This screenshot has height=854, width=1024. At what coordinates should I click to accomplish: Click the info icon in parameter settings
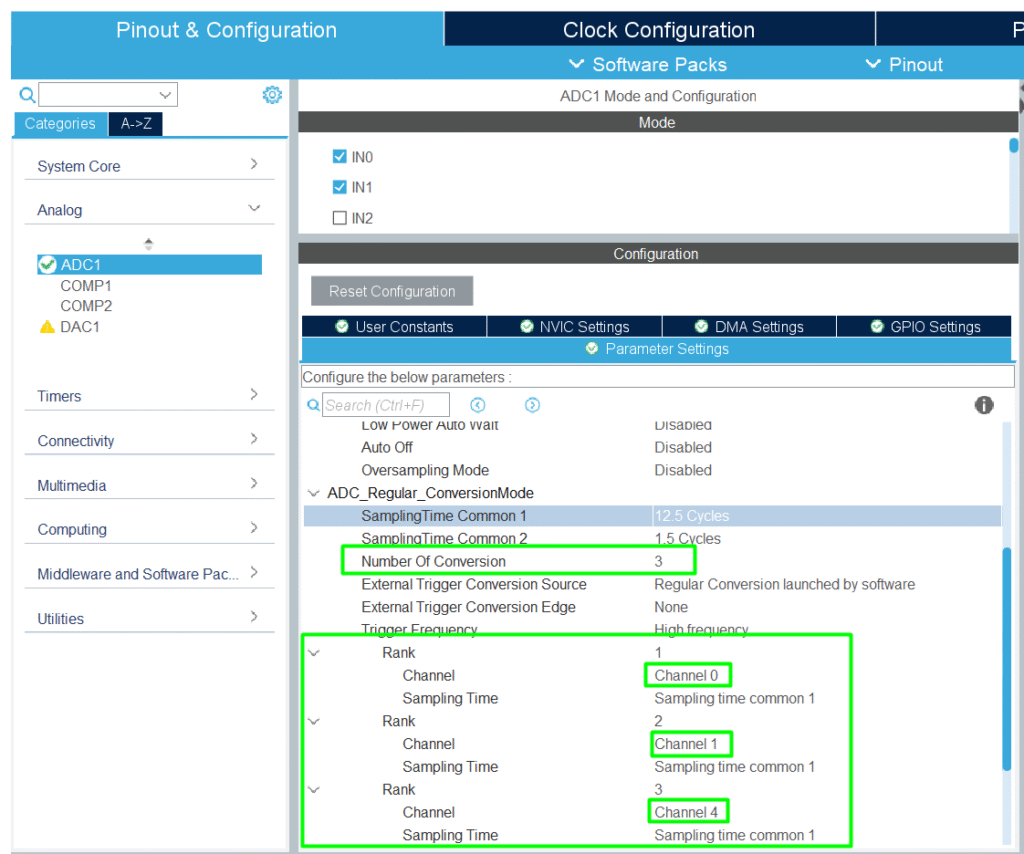click(984, 405)
